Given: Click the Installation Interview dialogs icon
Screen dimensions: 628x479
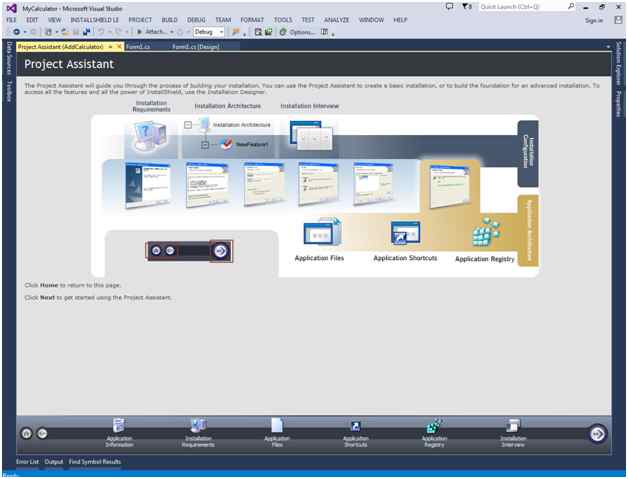Looking at the screenshot, I should [x=311, y=135].
